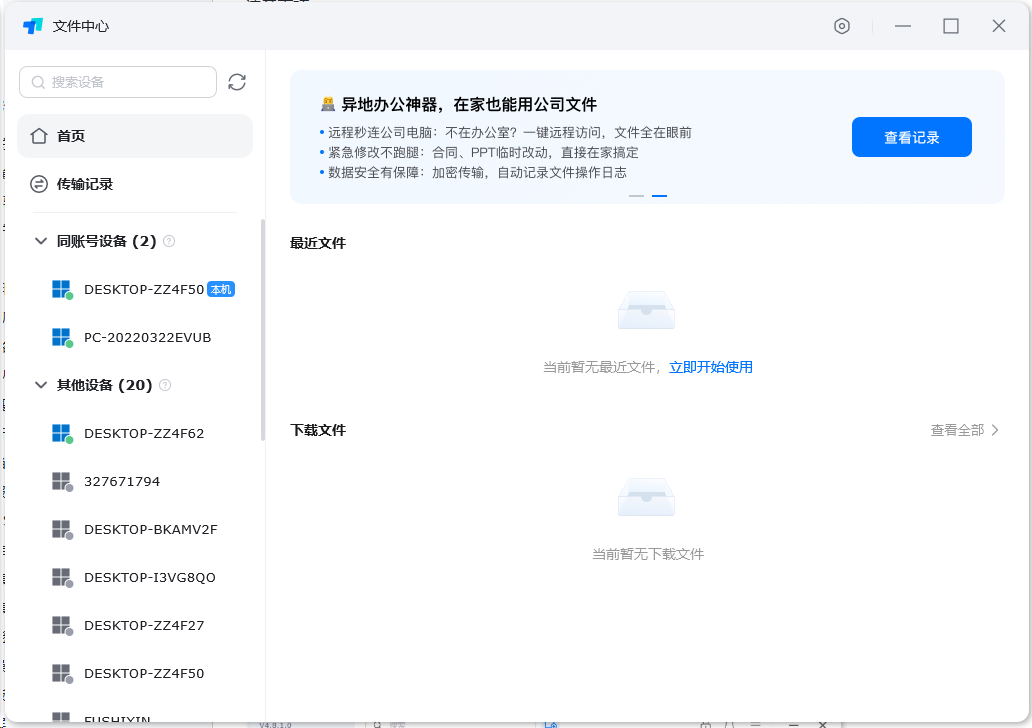Image resolution: width=1032 pixels, height=728 pixels.
Task: Close the 文件中心 window
Action: click(999, 26)
